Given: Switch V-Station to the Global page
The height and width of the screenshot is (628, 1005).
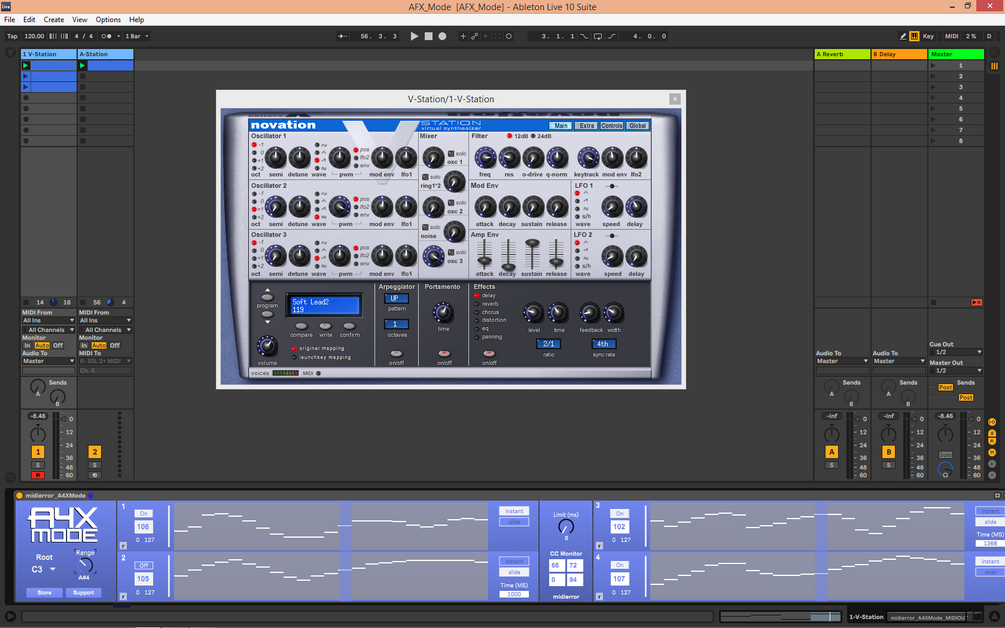Looking at the screenshot, I should coord(637,126).
